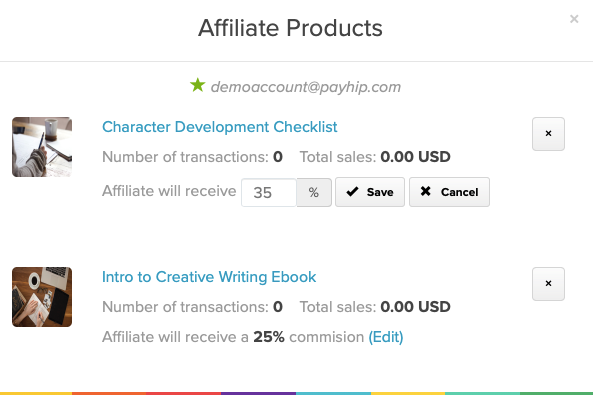Image resolution: width=593 pixels, height=395 pixels.
Task: Click the X icon on Cancel
Action: [425, 191]
